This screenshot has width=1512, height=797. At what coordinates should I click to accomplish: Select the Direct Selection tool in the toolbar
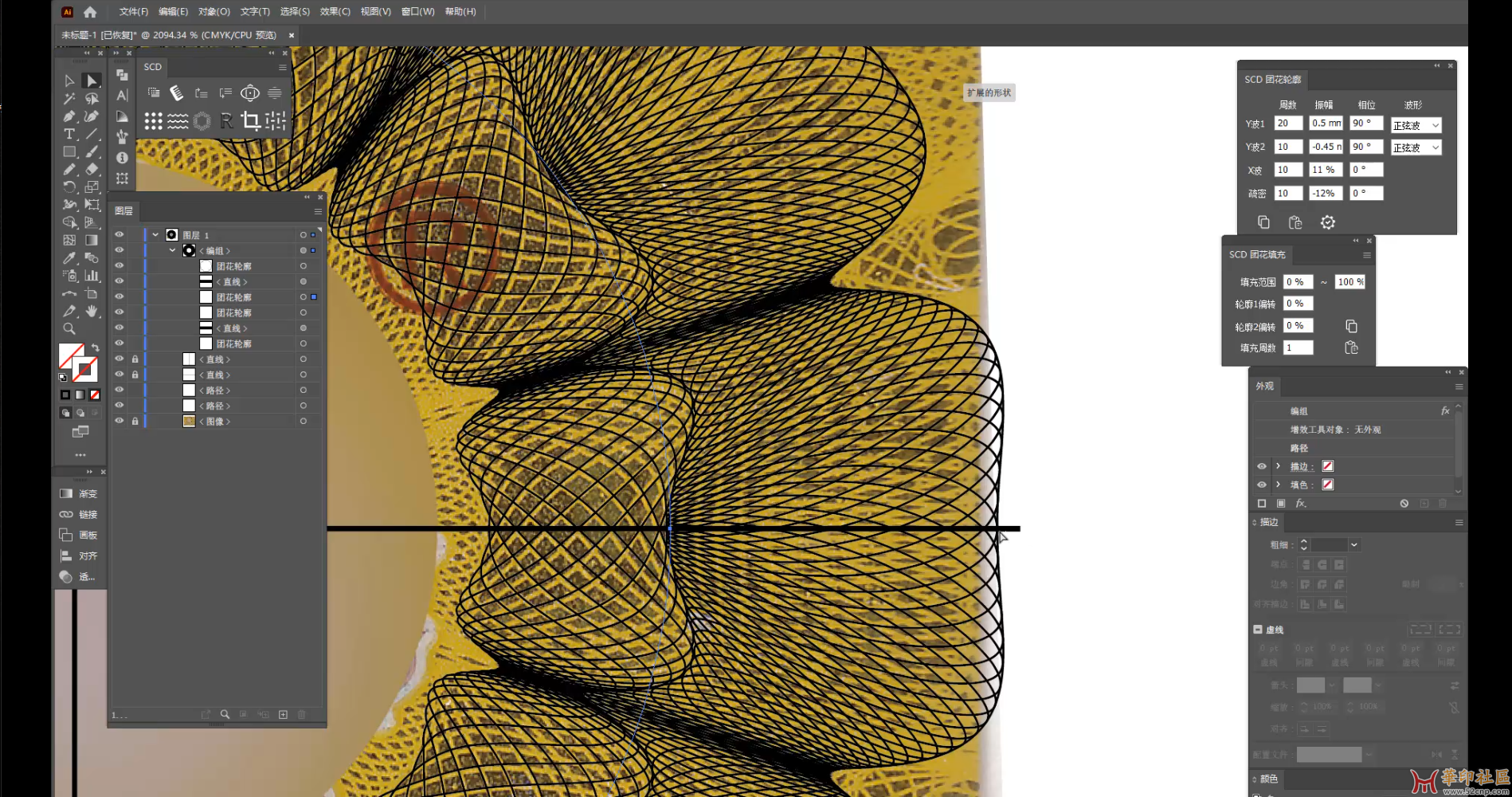92,80
